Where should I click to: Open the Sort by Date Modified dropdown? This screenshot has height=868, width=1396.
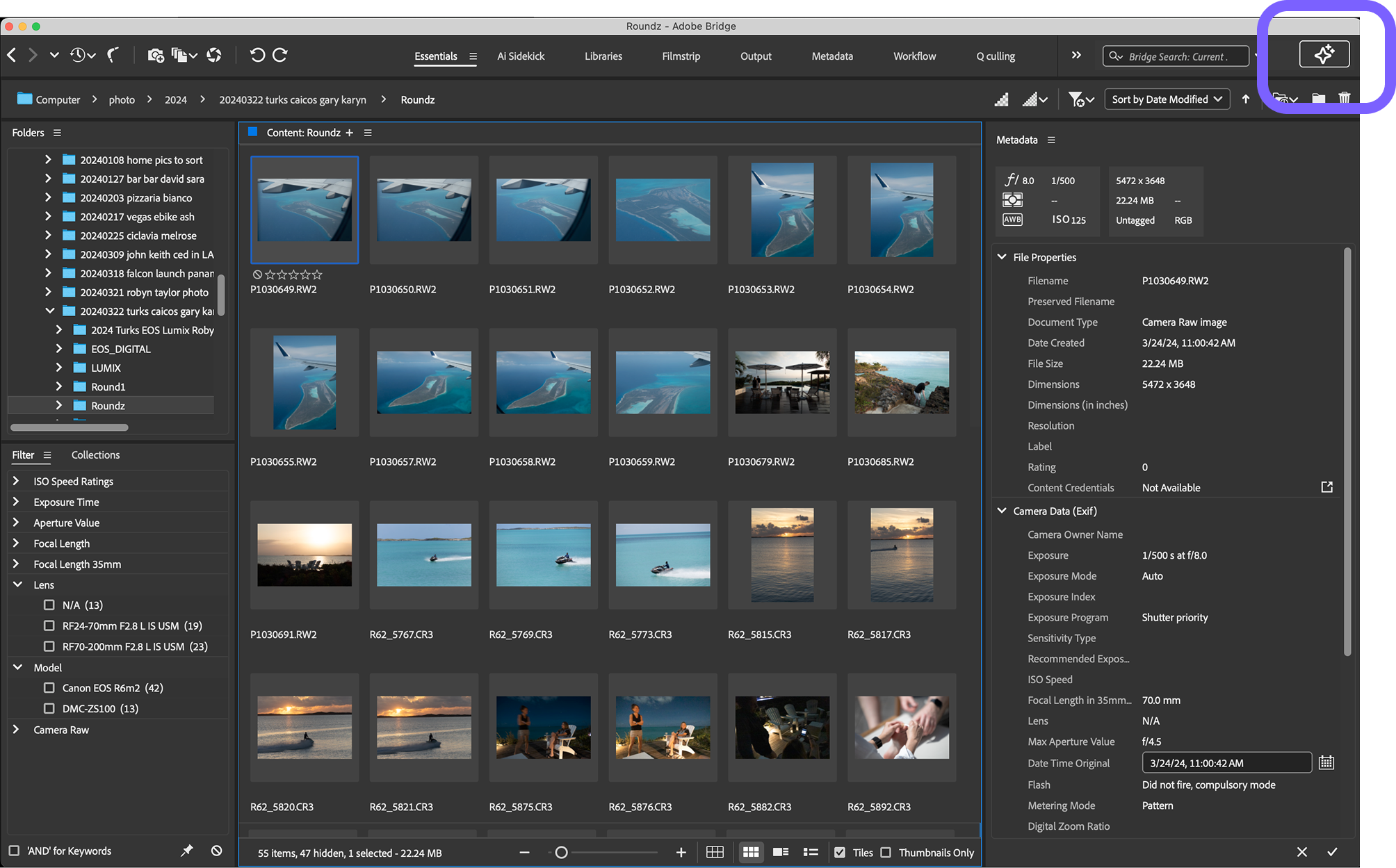pos(1167,99)
